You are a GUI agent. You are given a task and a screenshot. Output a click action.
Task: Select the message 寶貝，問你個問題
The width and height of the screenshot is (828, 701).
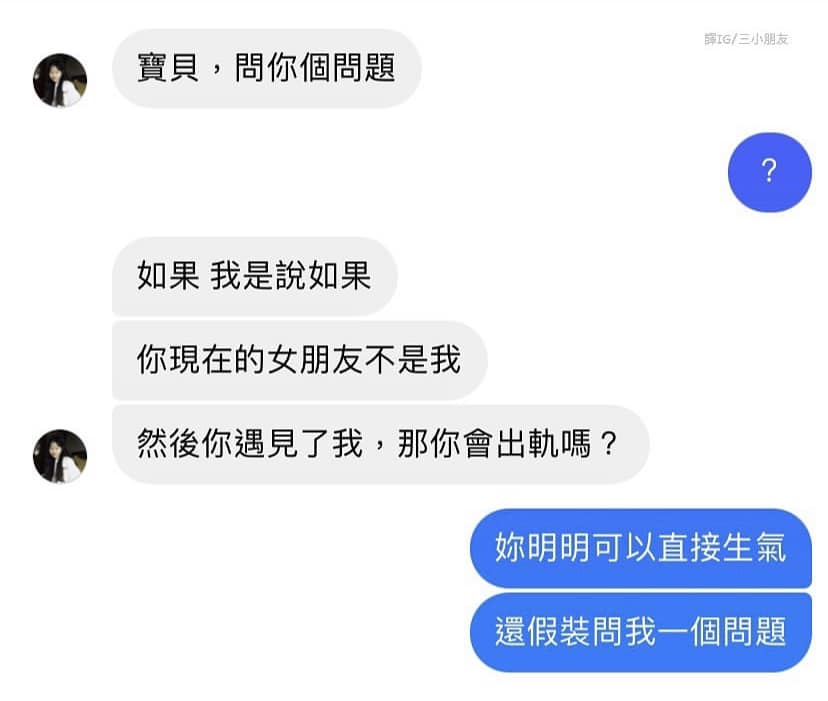[x=267, y=69]
